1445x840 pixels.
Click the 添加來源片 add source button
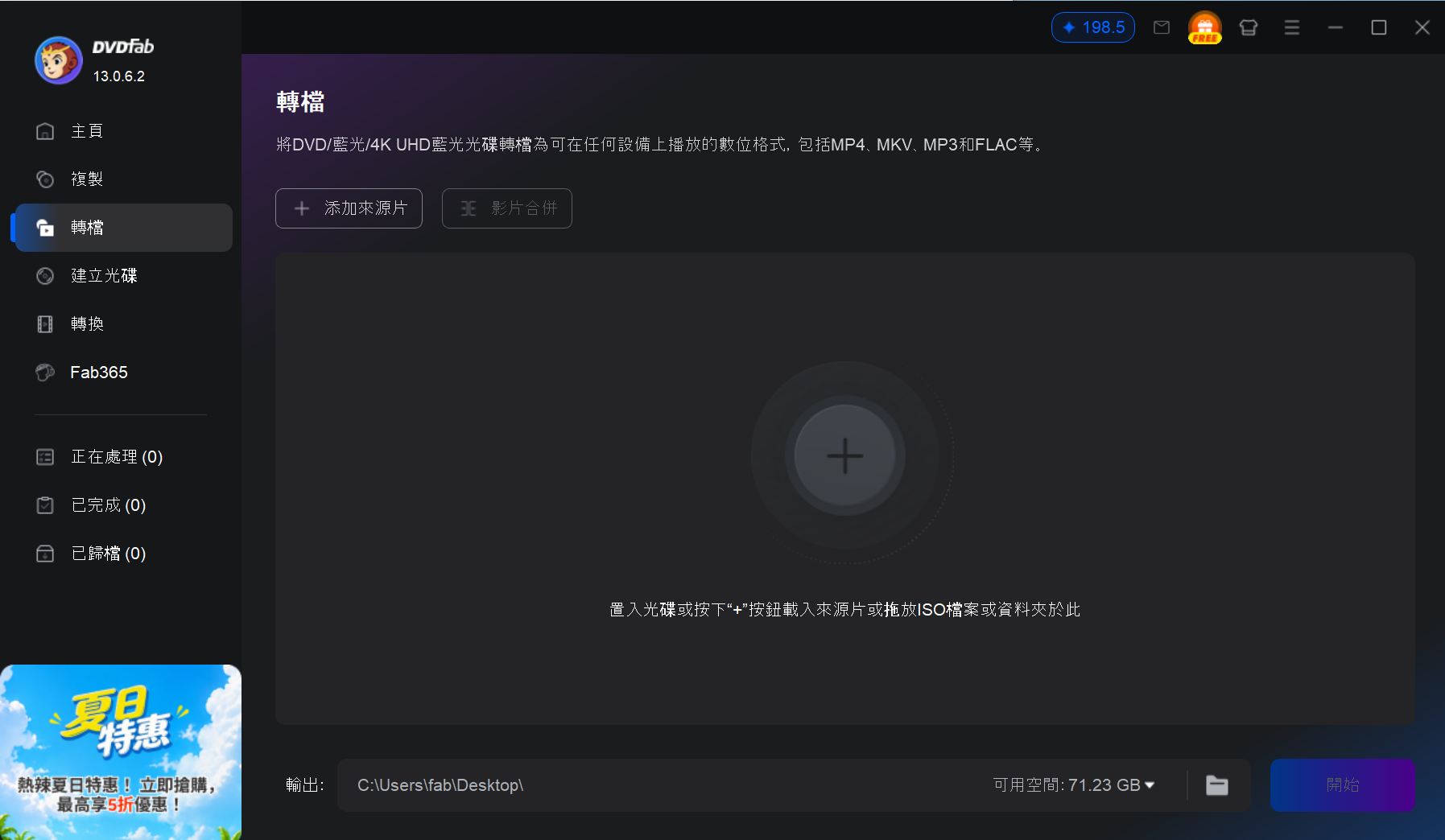pos(349,208)
